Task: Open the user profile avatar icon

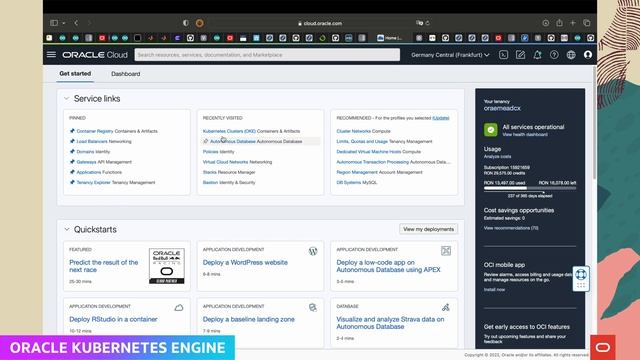Action: click(x=588, y=54)
